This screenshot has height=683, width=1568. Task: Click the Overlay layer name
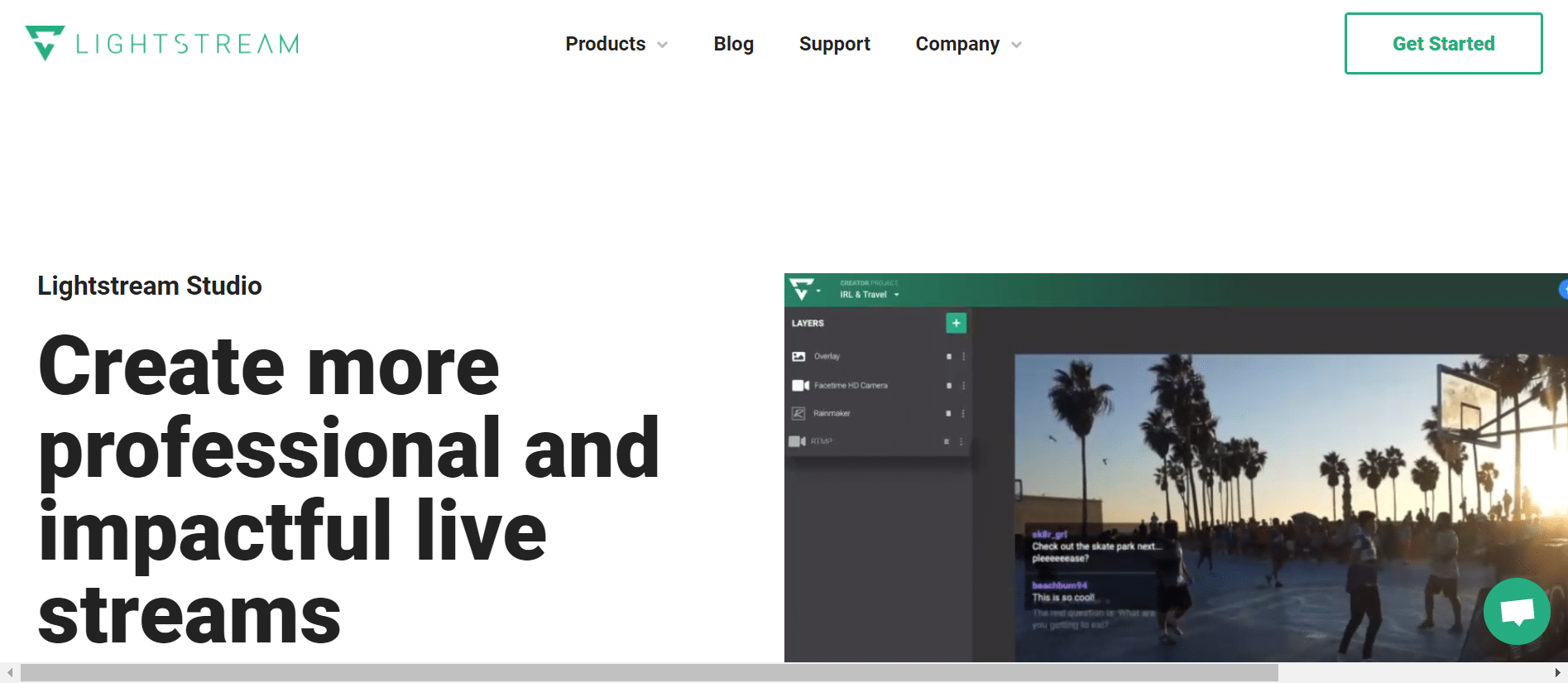pos(827,357)
